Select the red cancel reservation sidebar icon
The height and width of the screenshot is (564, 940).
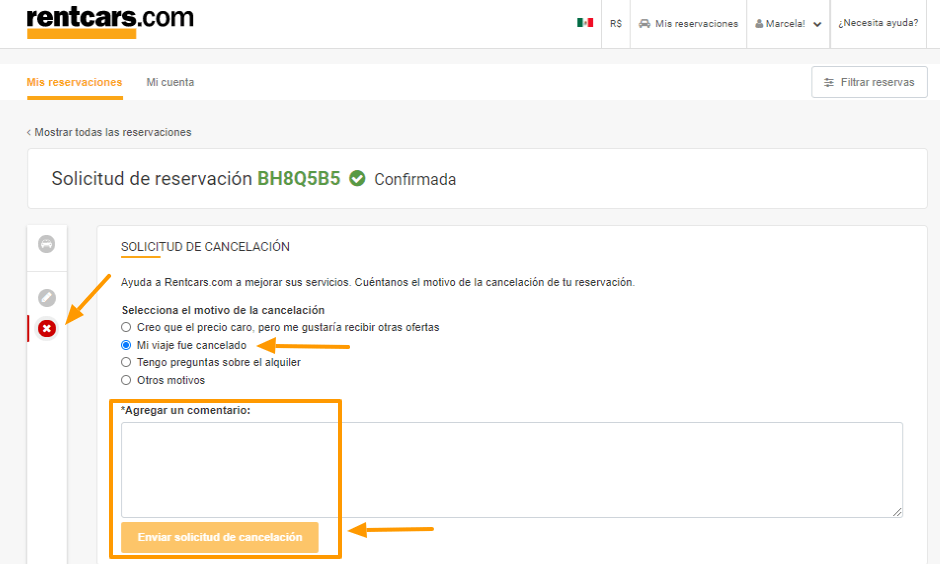[46, 328]
